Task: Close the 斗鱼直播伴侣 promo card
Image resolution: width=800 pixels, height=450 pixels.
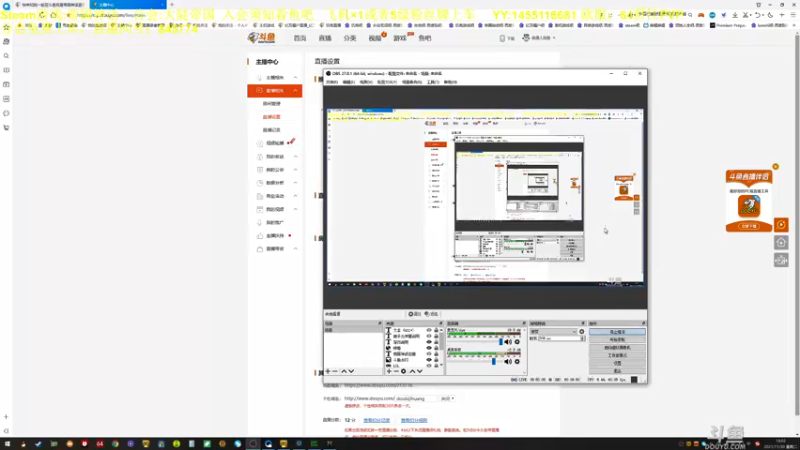Action: (776, 167)
